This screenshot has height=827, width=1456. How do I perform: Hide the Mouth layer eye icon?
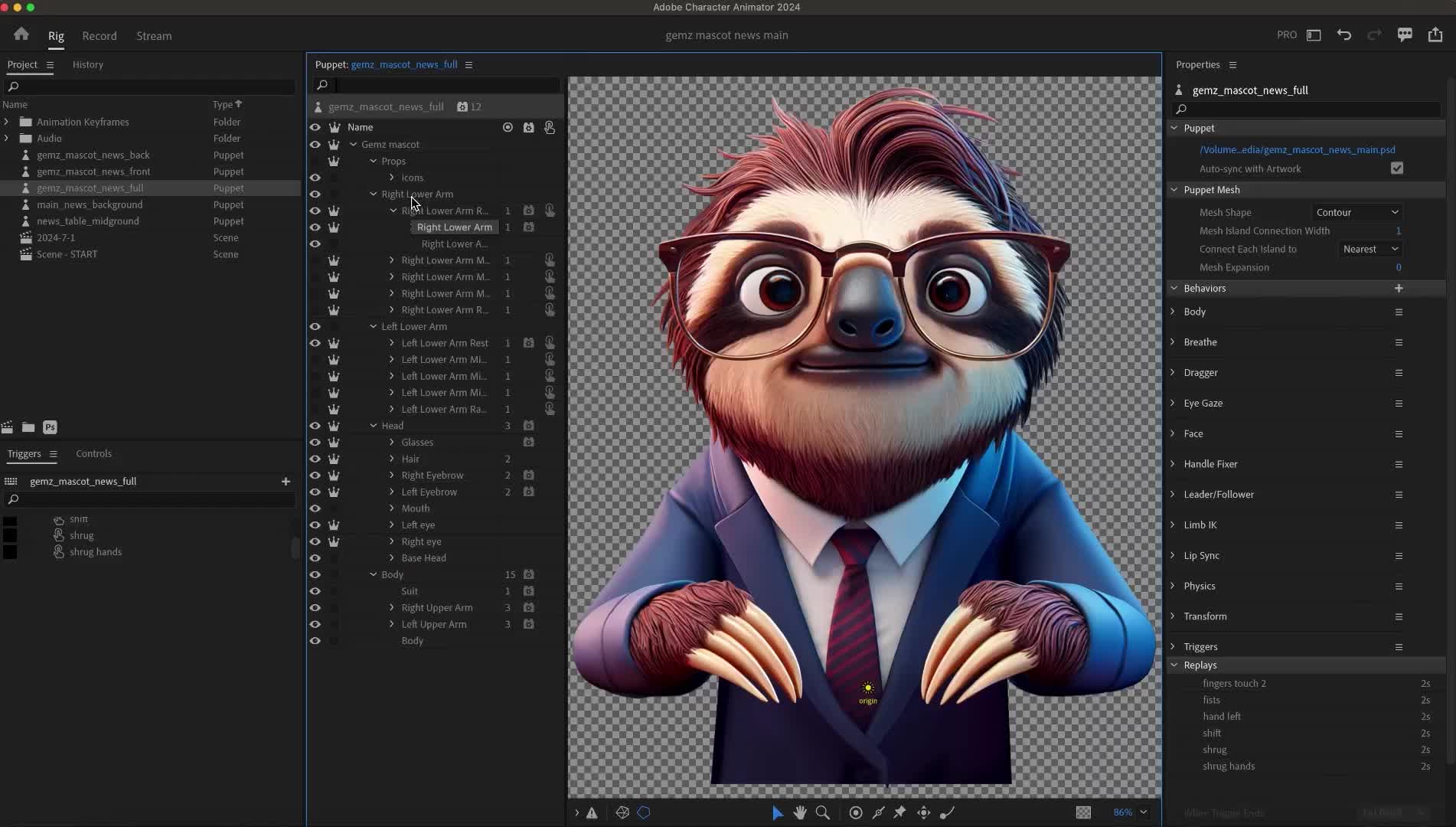(315, 508)
